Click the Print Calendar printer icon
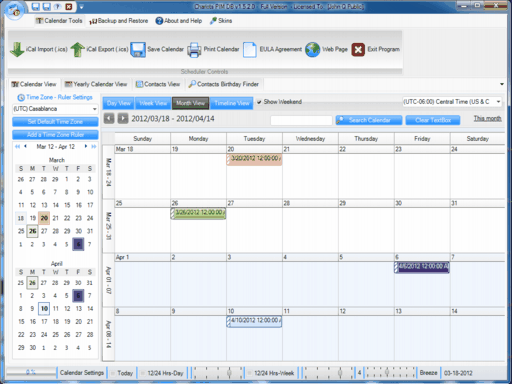 click(194, 50)
